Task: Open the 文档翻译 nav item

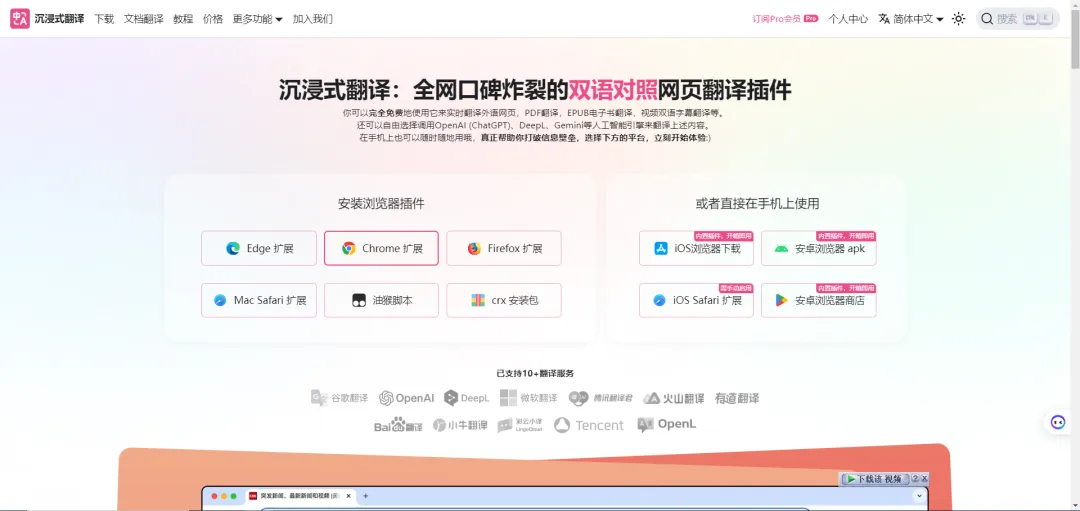Action: [x=143, y=19]
